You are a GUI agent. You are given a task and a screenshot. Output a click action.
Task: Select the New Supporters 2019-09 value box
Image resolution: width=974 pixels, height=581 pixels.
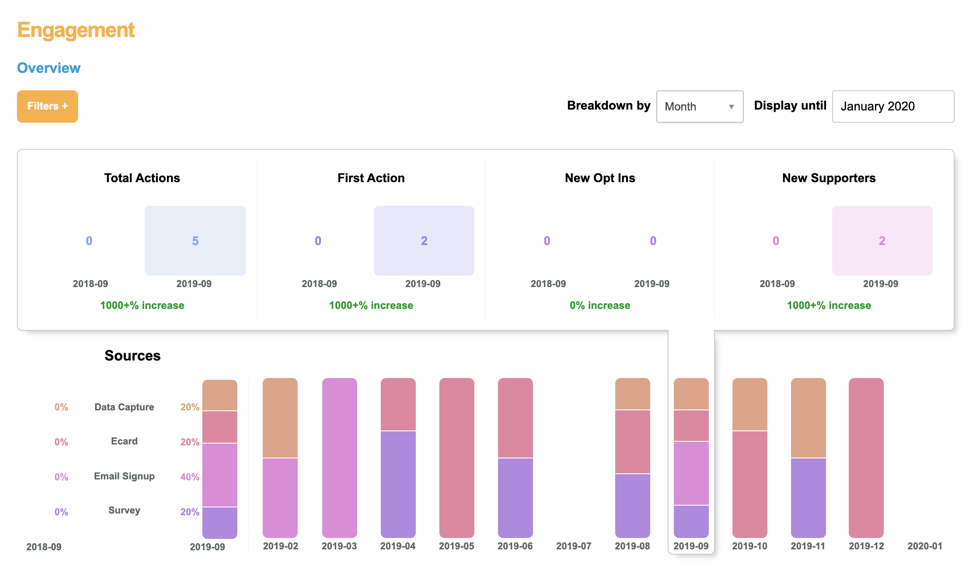[x=882, y=241]
